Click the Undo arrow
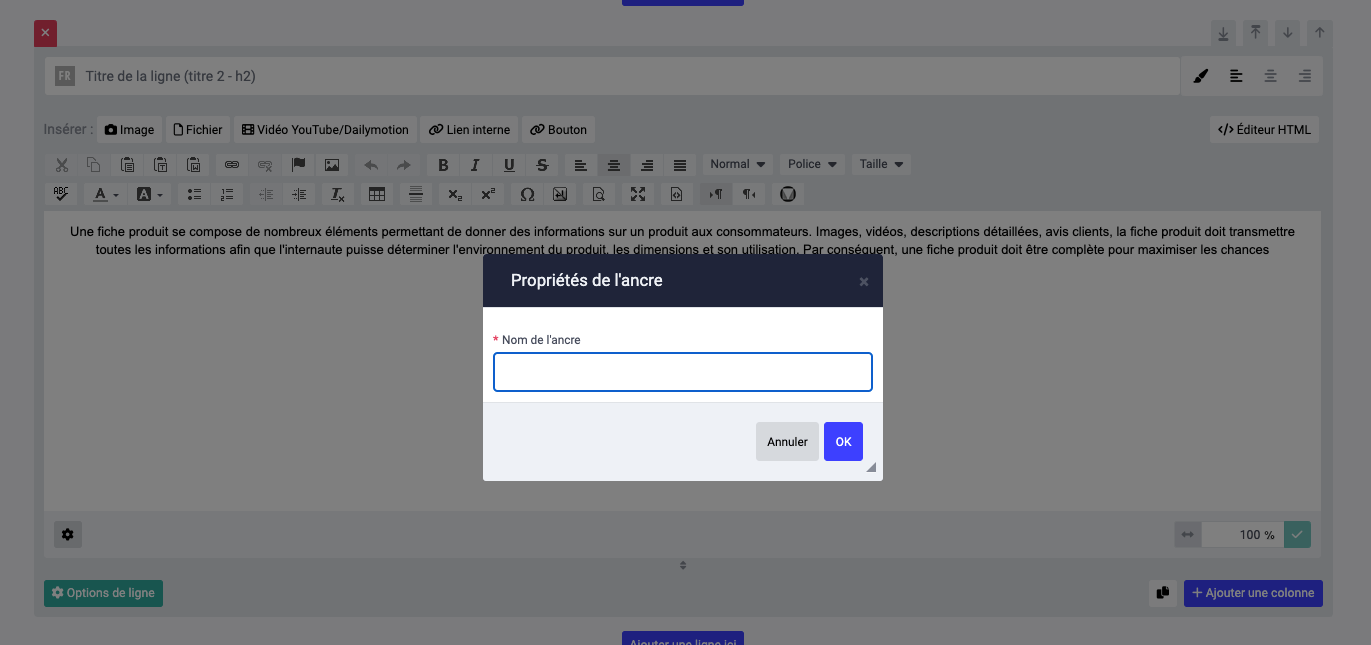1371x645 pixels. click(x=370, y=165)
